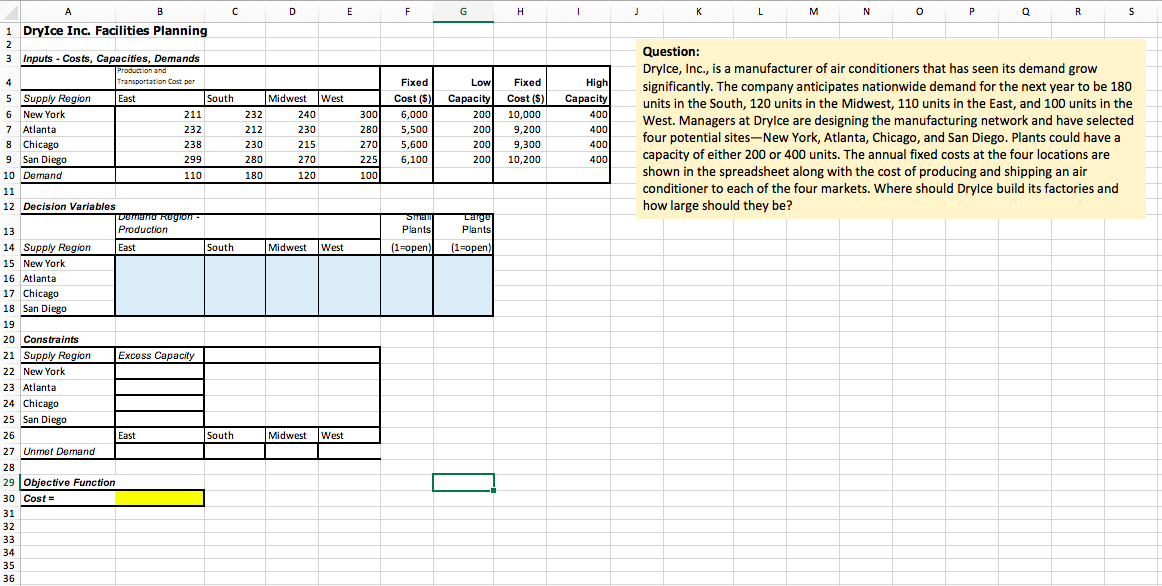Select Chicago Midwest production decision cell

pyautogui.click(x=292, y=293)
